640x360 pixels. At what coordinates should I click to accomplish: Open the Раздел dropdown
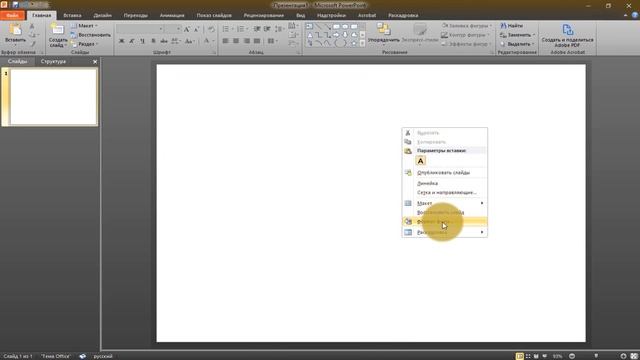[84, 44]
